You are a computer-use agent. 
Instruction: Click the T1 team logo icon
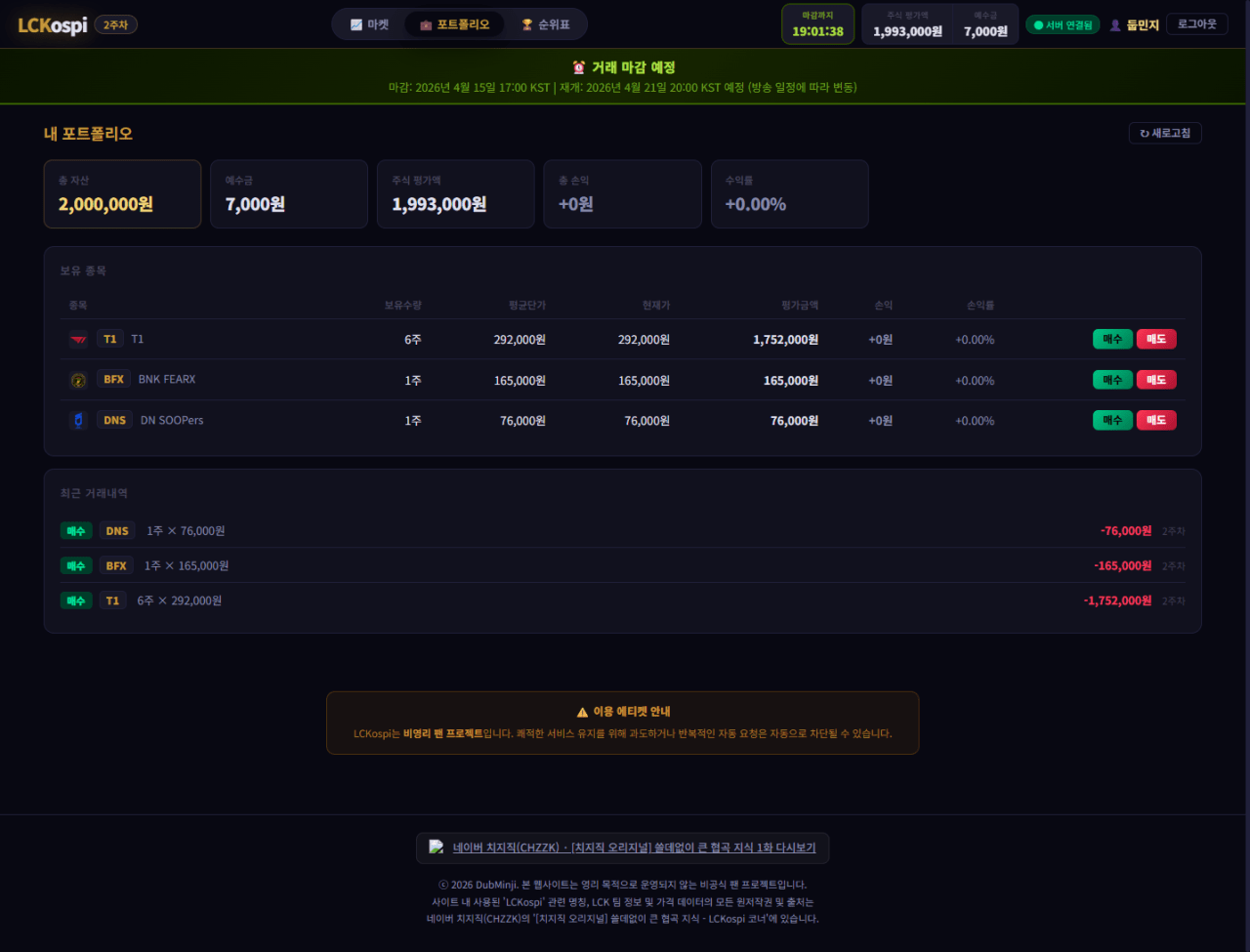coord(78,340)
